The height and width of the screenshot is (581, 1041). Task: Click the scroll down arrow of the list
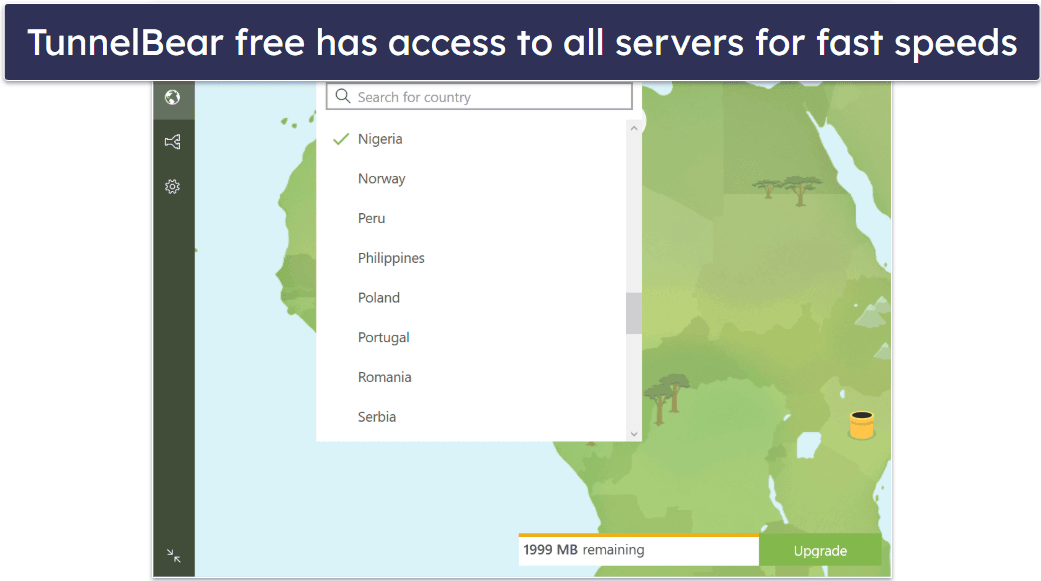tap(634, 434)
